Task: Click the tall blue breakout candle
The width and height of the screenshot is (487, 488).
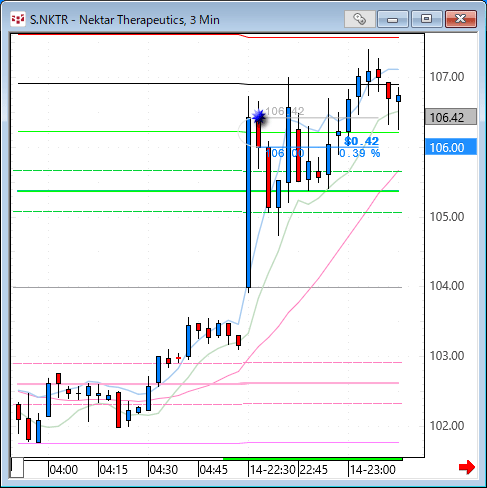Action: click(x=248, y=202)
